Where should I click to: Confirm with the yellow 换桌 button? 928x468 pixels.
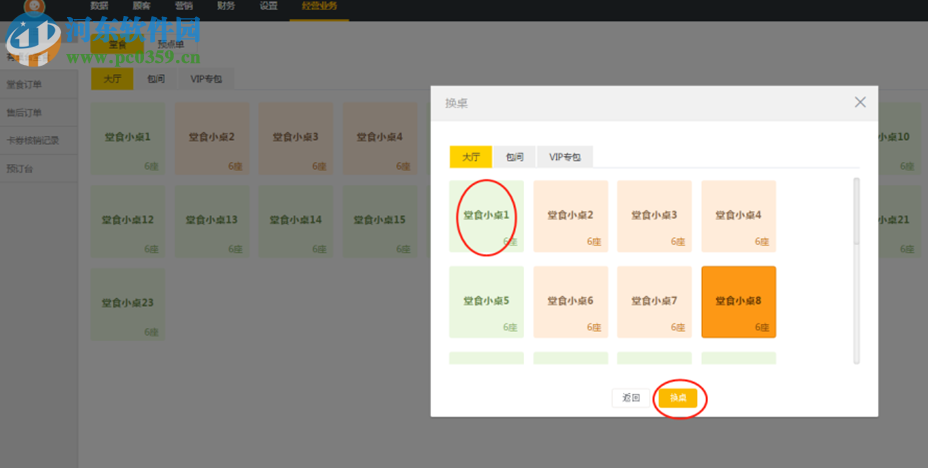click(678, 398)
